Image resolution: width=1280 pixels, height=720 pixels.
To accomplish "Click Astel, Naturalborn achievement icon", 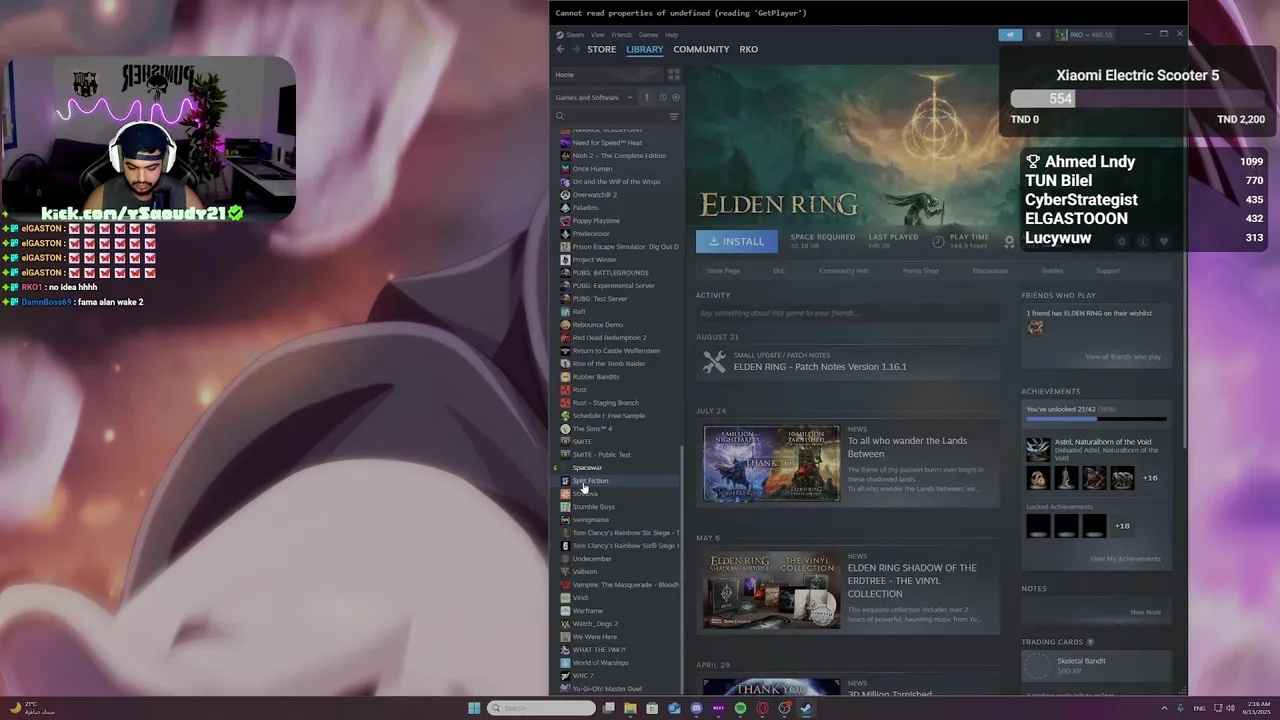I will point(1038,449).
